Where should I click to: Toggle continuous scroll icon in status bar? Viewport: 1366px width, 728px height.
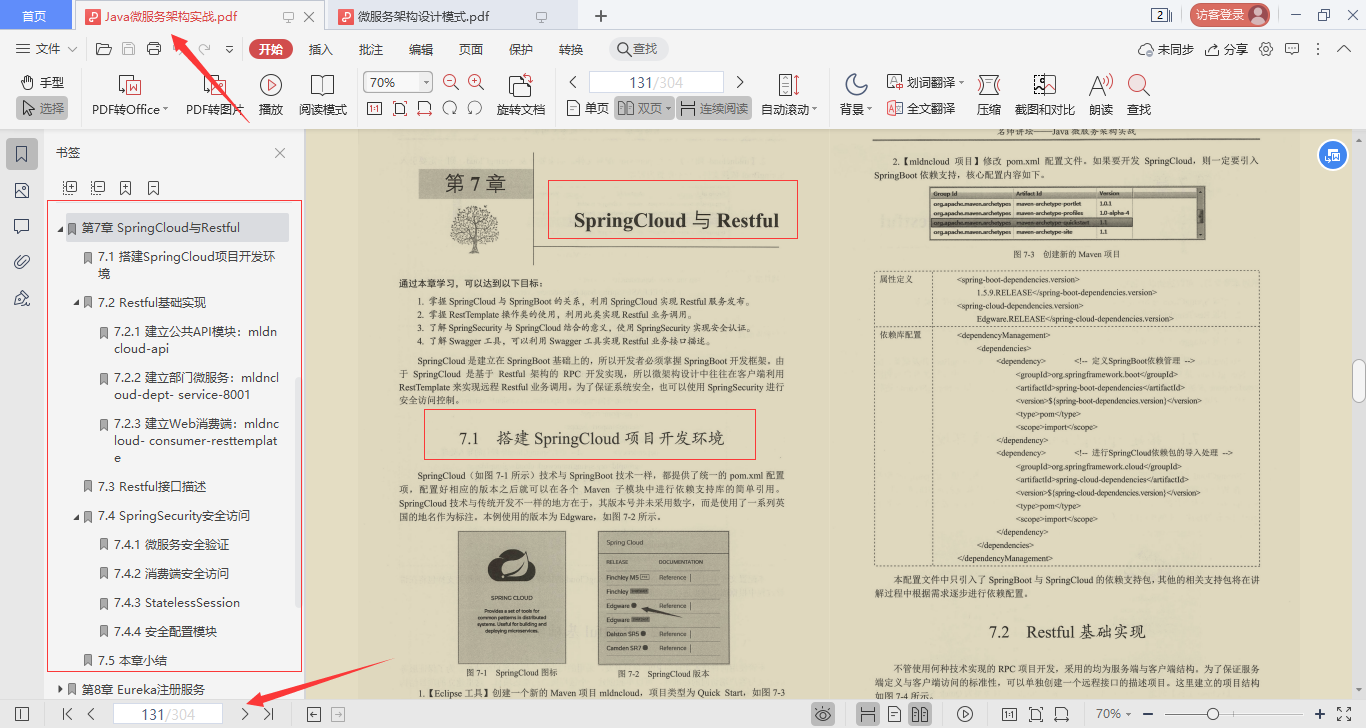pos(868,714)
